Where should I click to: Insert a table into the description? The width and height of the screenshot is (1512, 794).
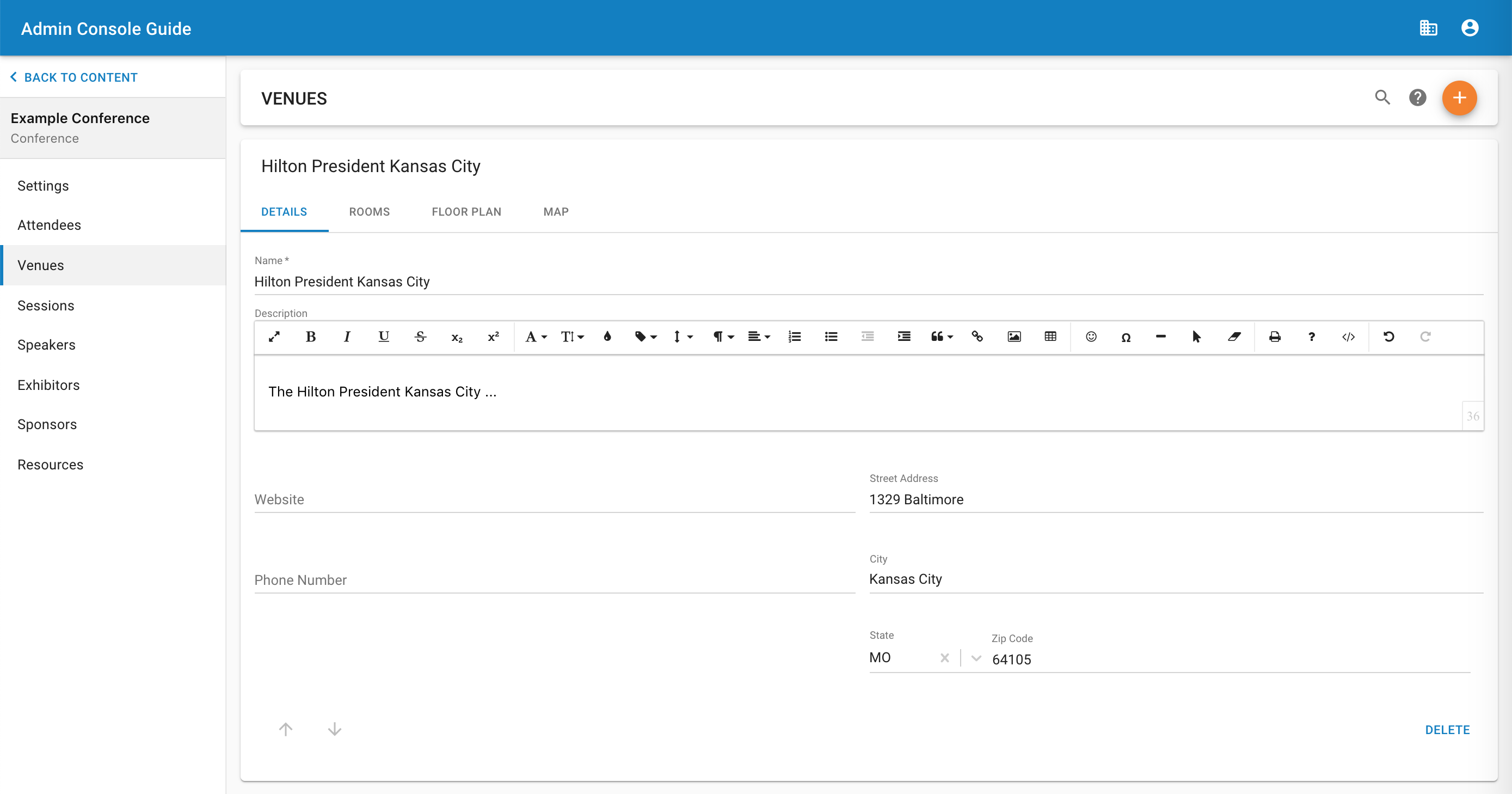point(1050,337)
